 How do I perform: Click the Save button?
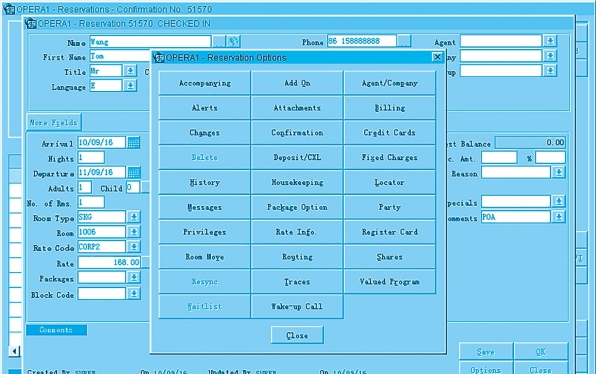[486, 352]
